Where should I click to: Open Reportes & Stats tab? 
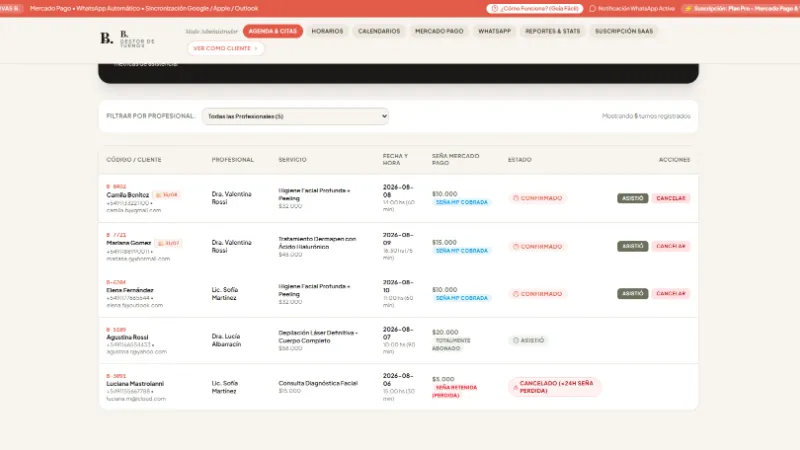(553, 31)
